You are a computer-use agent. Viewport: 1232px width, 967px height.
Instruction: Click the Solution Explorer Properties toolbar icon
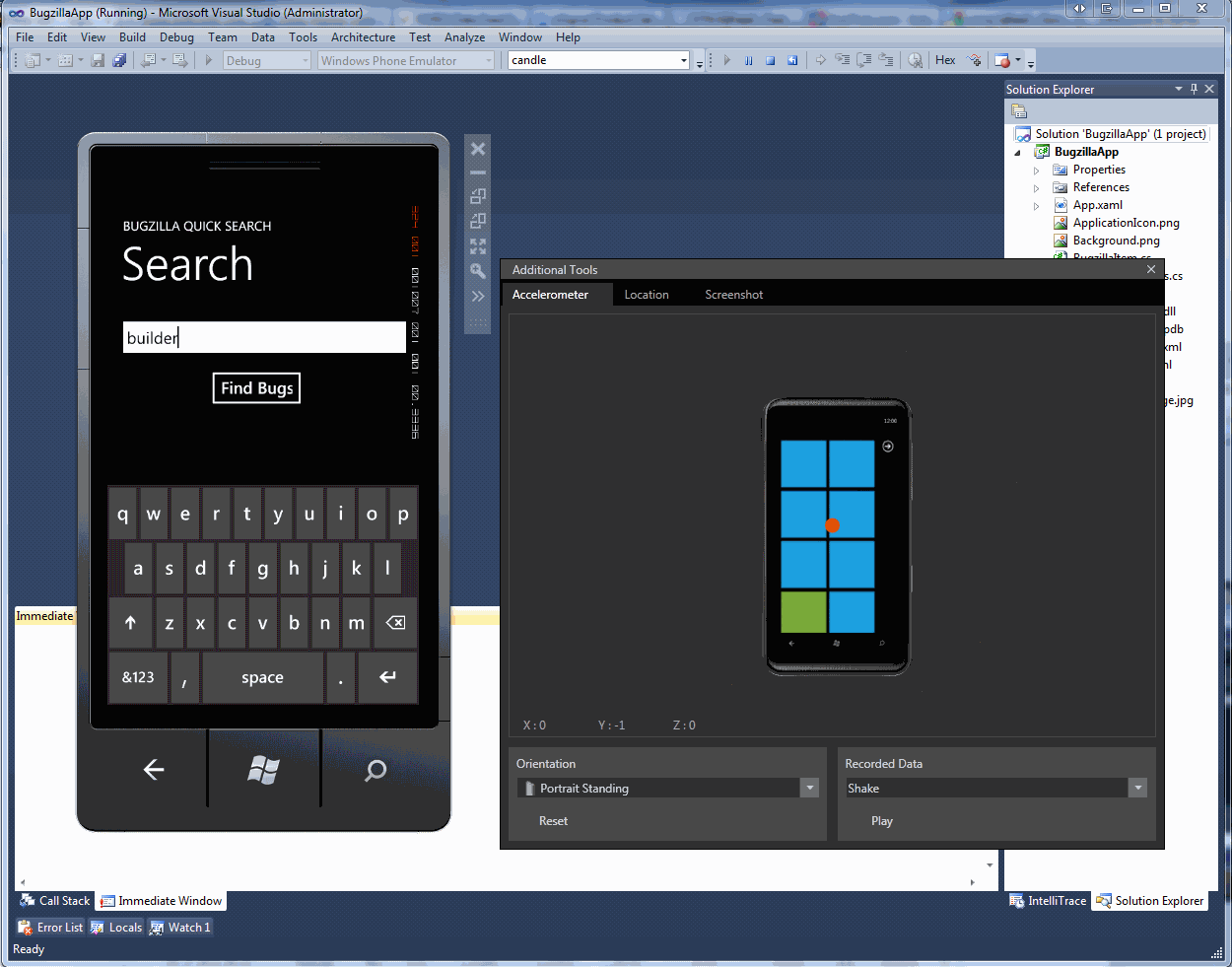point(1019,111)
